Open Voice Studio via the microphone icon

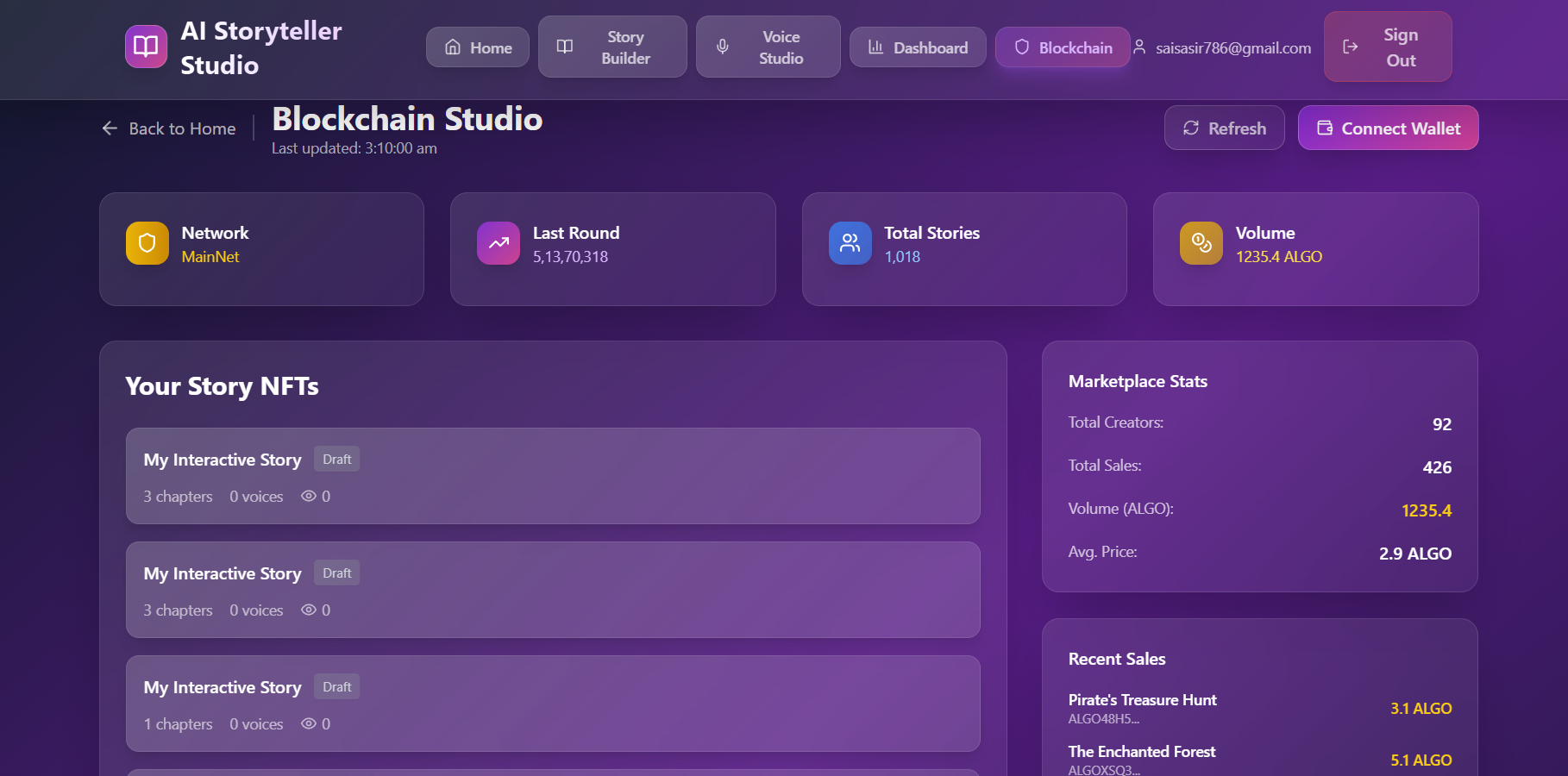click(x=723, y=47)
